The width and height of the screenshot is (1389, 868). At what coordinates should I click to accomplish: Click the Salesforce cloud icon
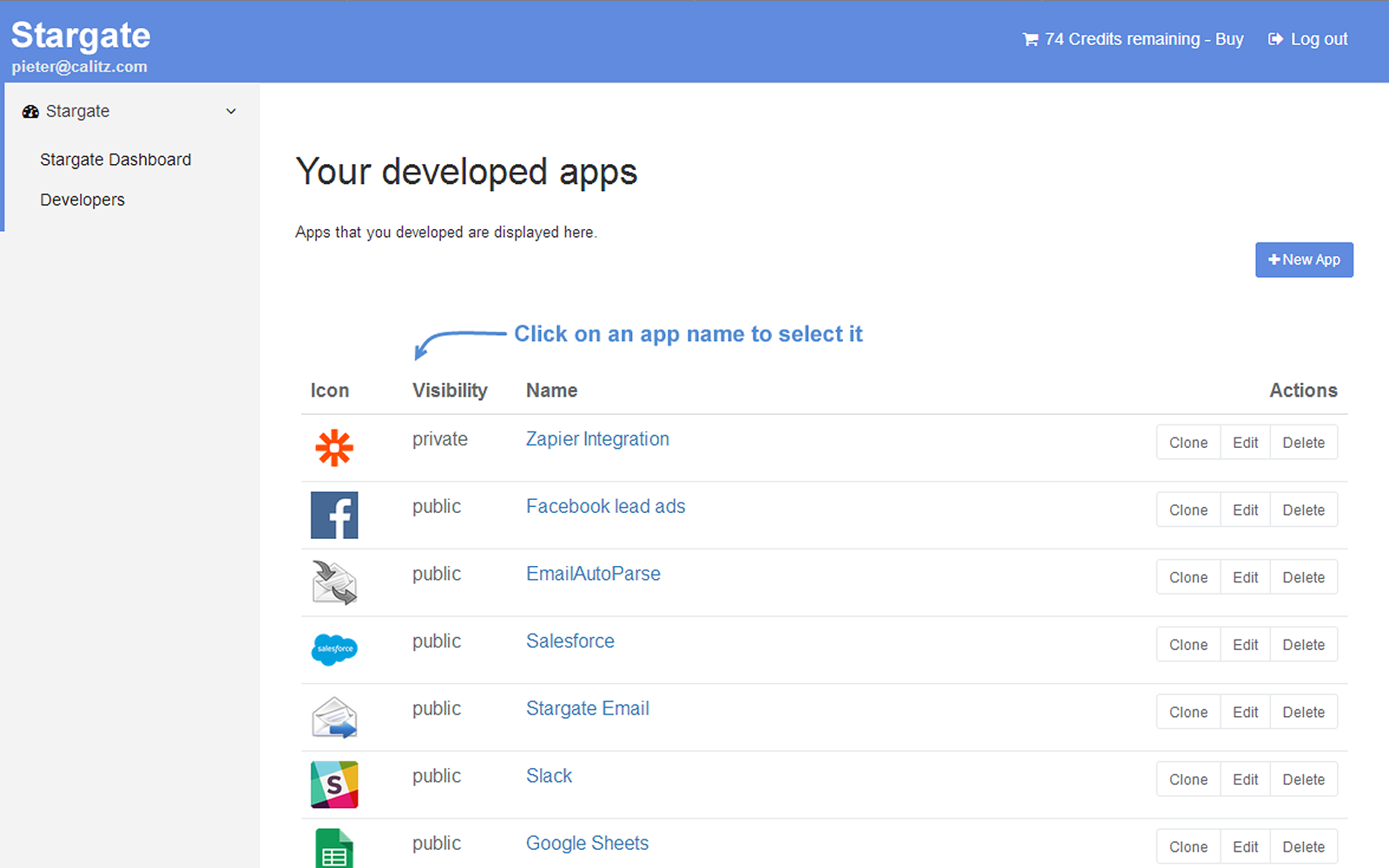coord(334,649)
